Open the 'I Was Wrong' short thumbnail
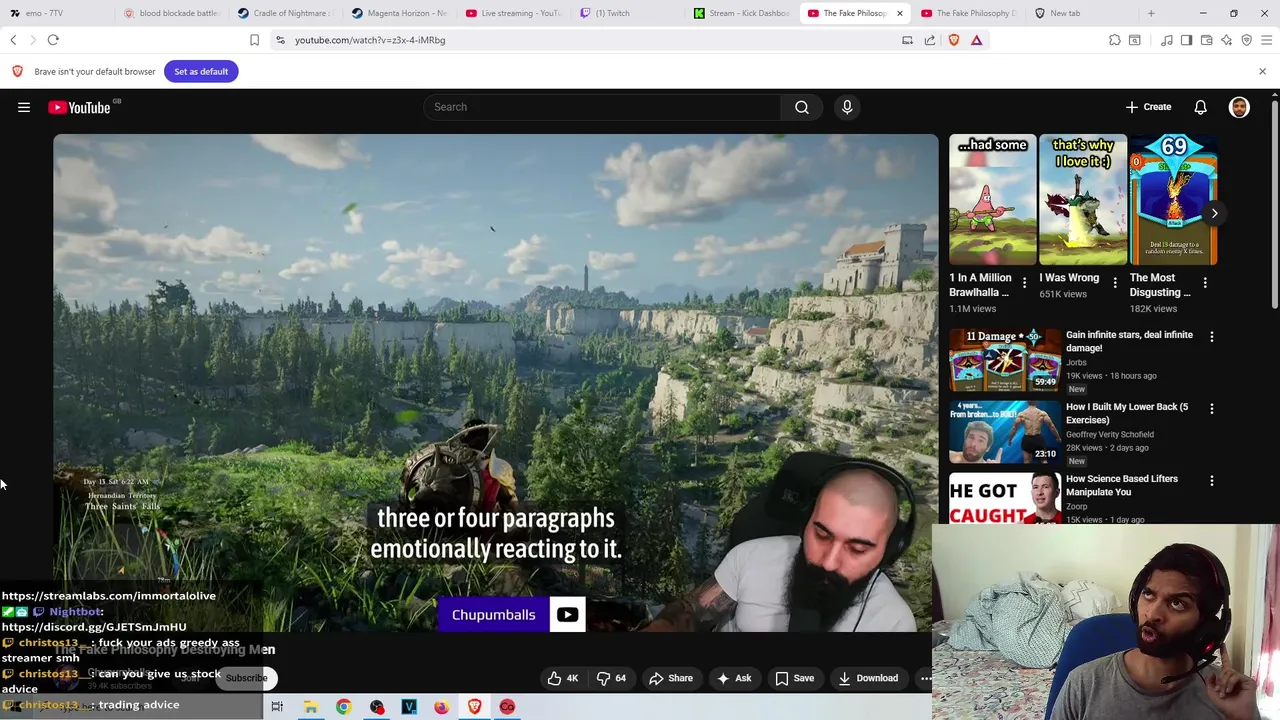The image size is (1280, 720). pos(1083,199)
